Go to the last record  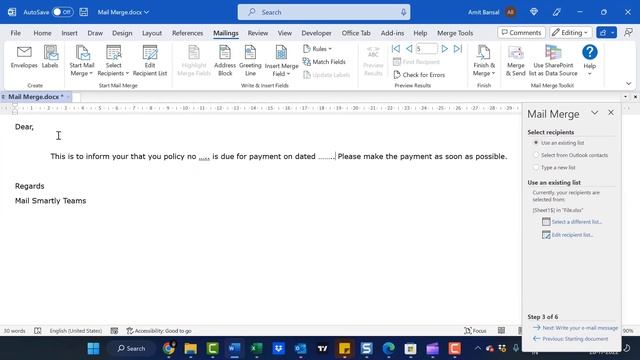[x=458, y=49]
